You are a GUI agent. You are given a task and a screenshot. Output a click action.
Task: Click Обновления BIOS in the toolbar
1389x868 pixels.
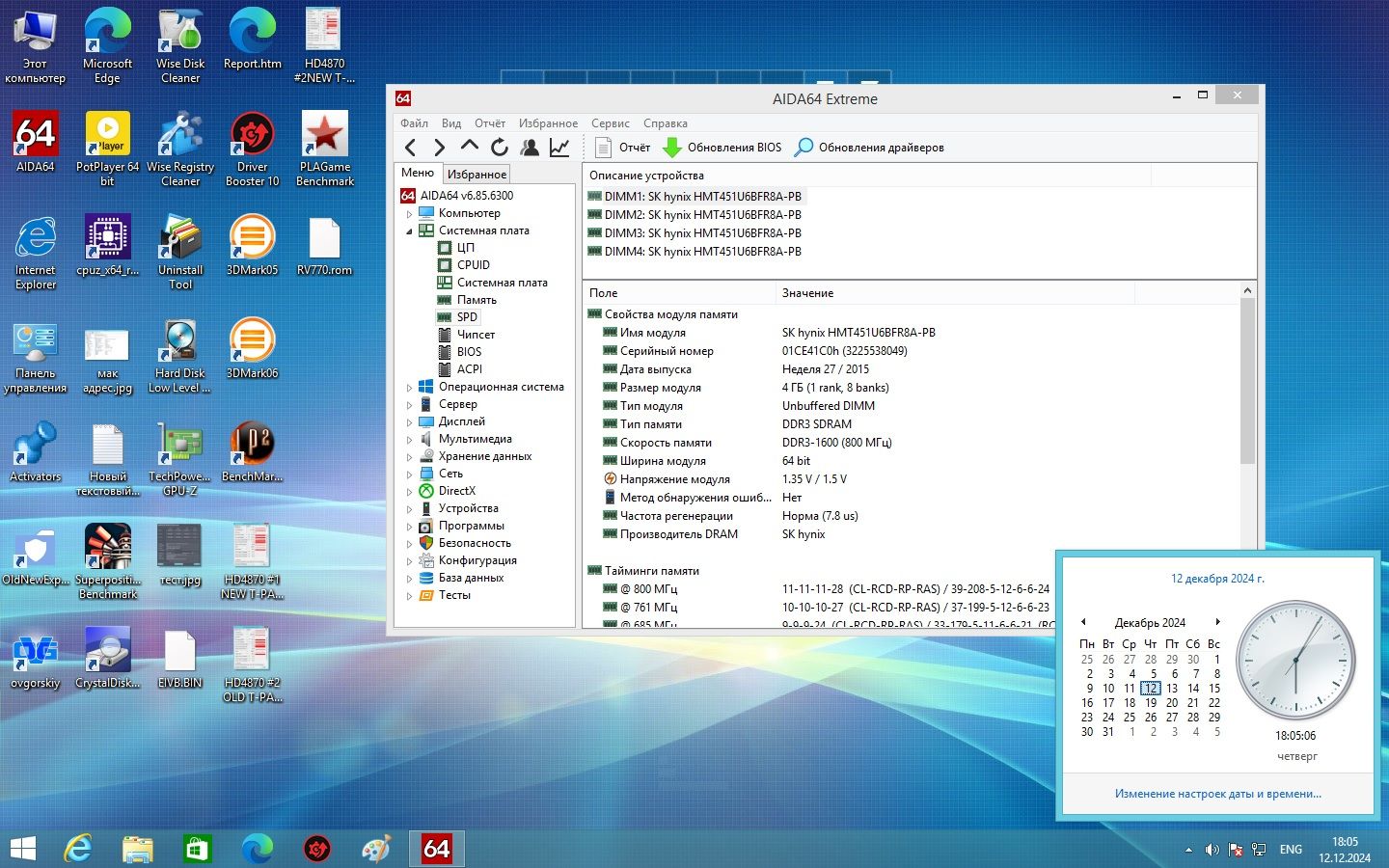(x=722, y=148)
